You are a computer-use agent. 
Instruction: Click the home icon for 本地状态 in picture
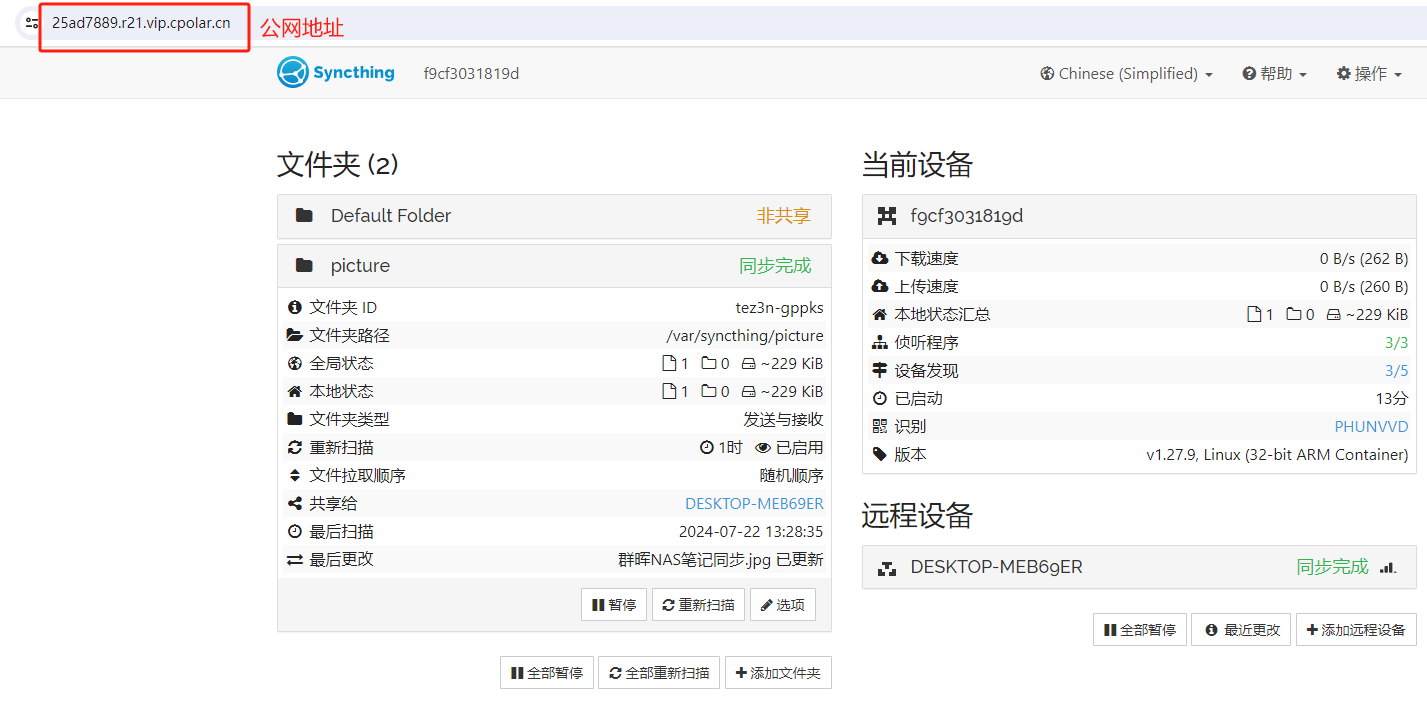pyautogui.click(x=295, y=391)
